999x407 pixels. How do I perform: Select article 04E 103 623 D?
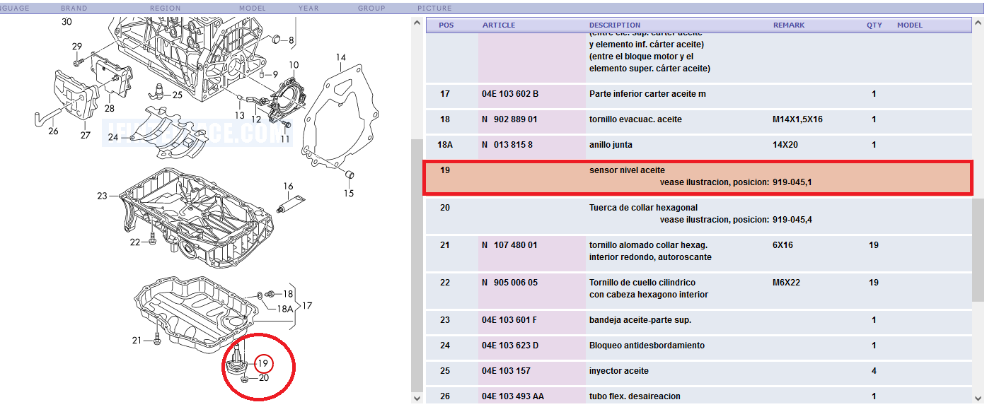pos(510,346)
